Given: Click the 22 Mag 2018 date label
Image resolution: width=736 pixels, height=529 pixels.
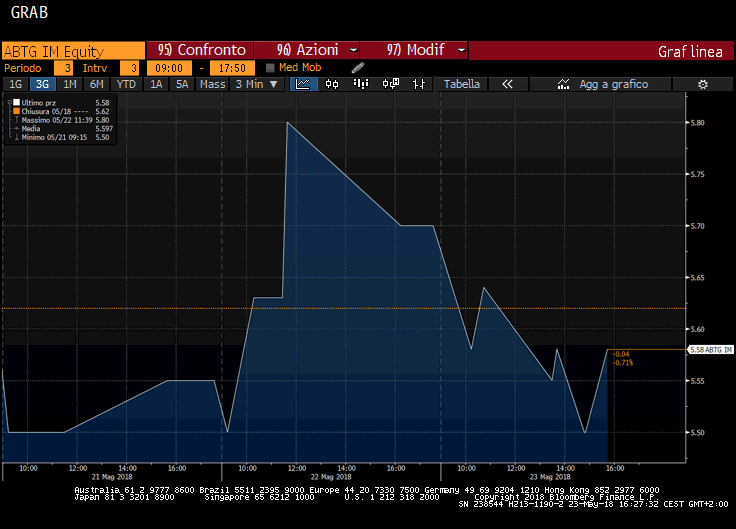Looking at the screenshot, I should click(331, 477).
